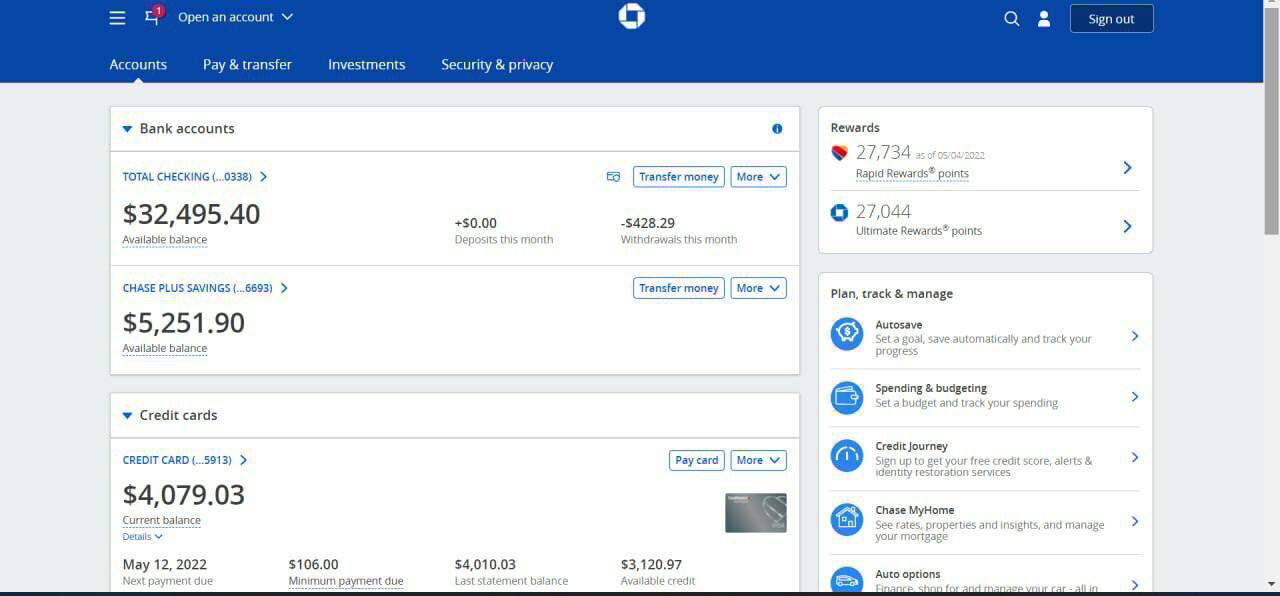Click the credit card image thumbnail

point(755,513)
